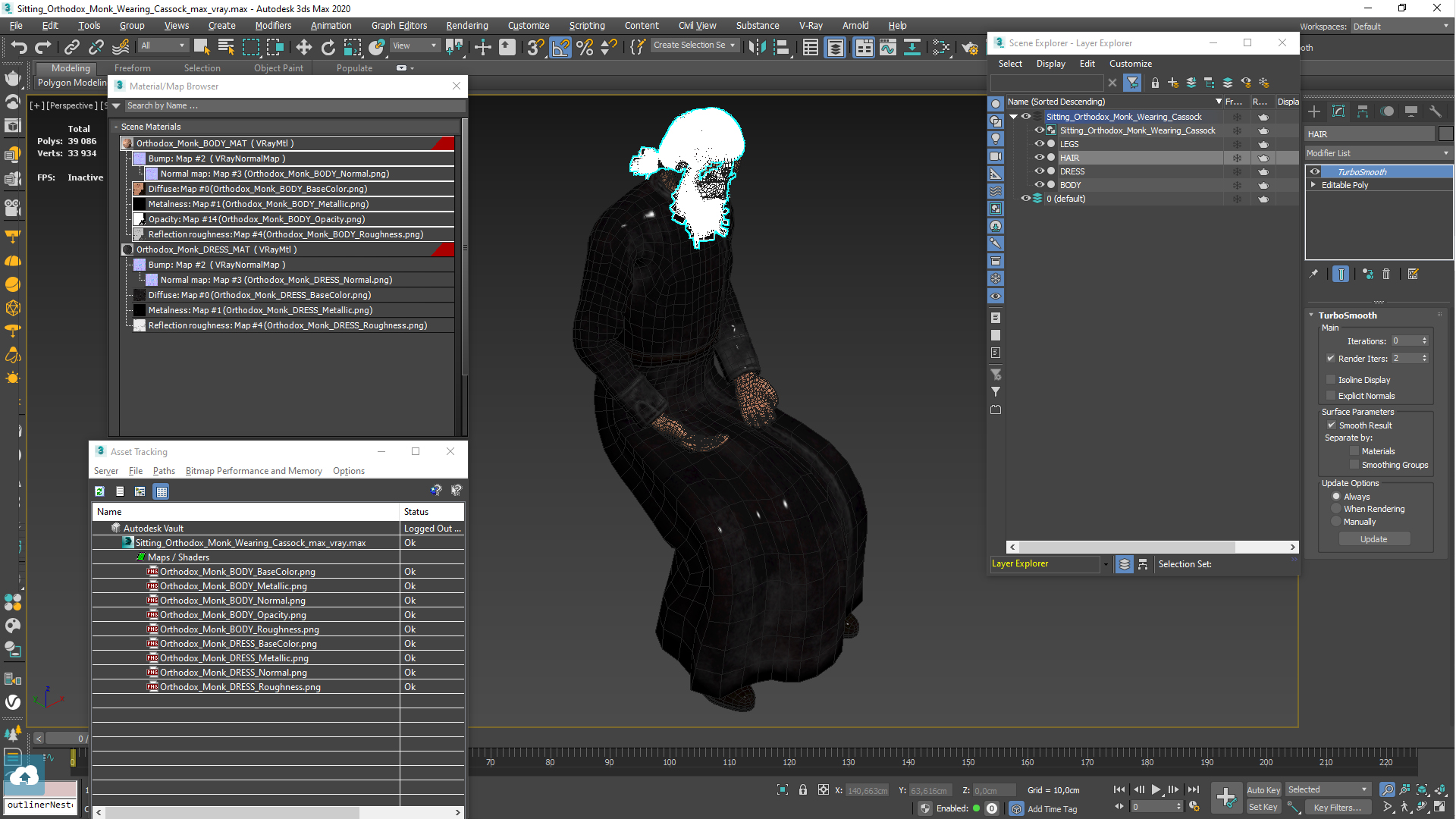Enable the Explicit Normals checkbox

coord(1331,396)
